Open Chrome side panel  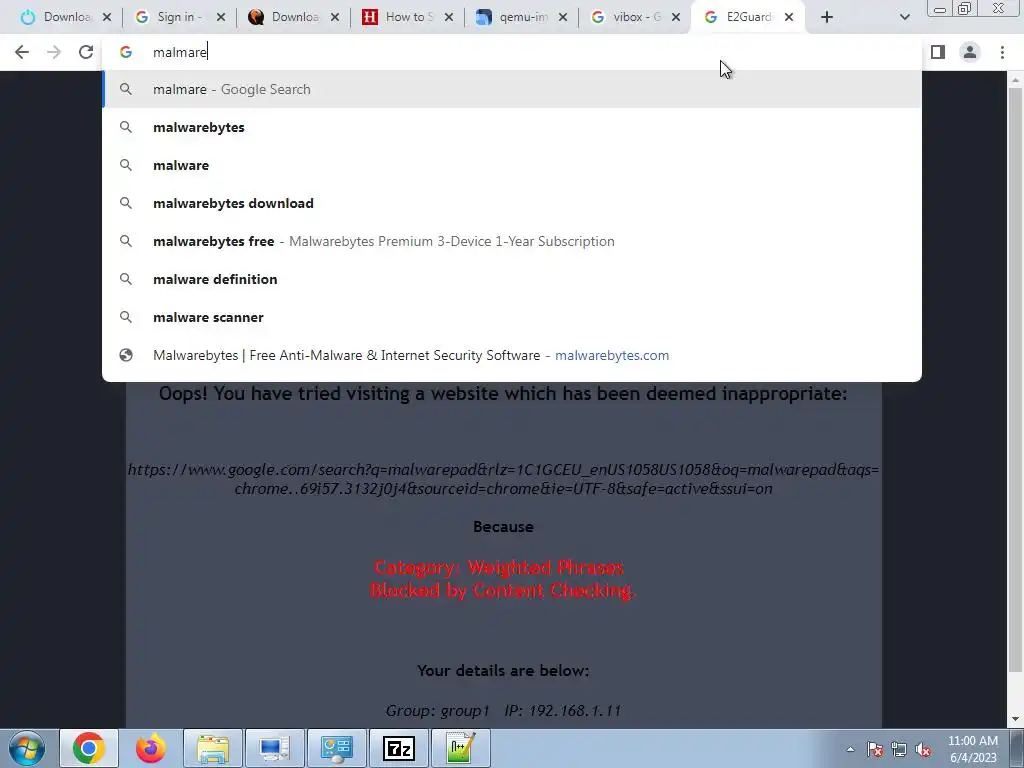pos(938,52)
